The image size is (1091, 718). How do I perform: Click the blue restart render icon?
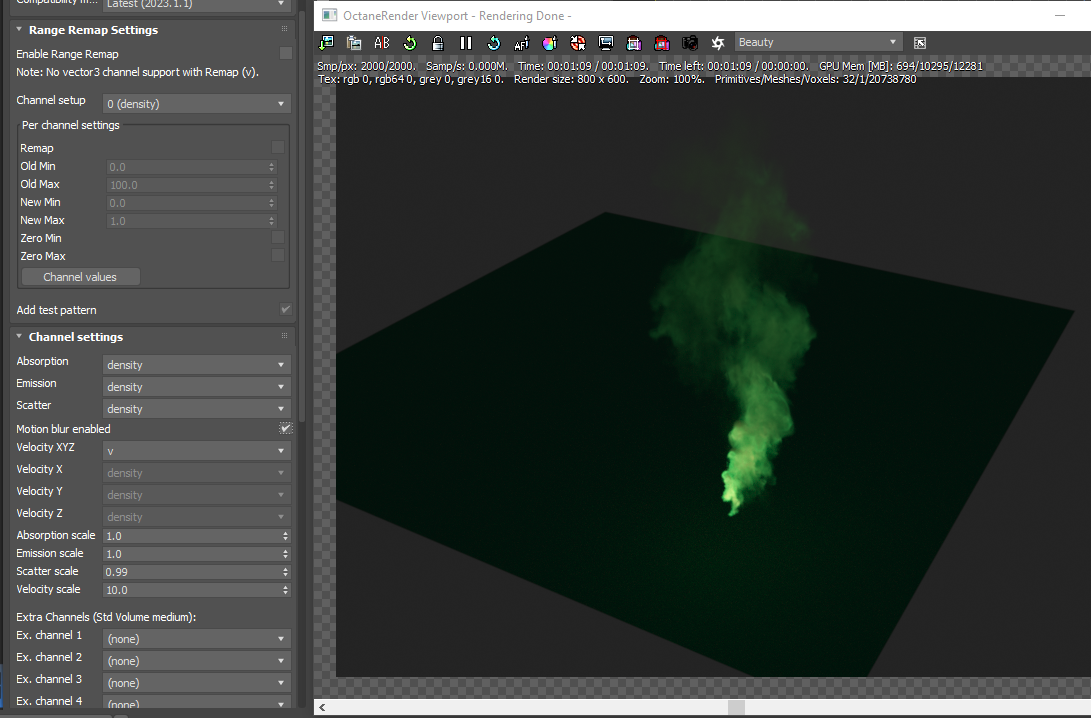pyautogui.click(x=493, y=43)
